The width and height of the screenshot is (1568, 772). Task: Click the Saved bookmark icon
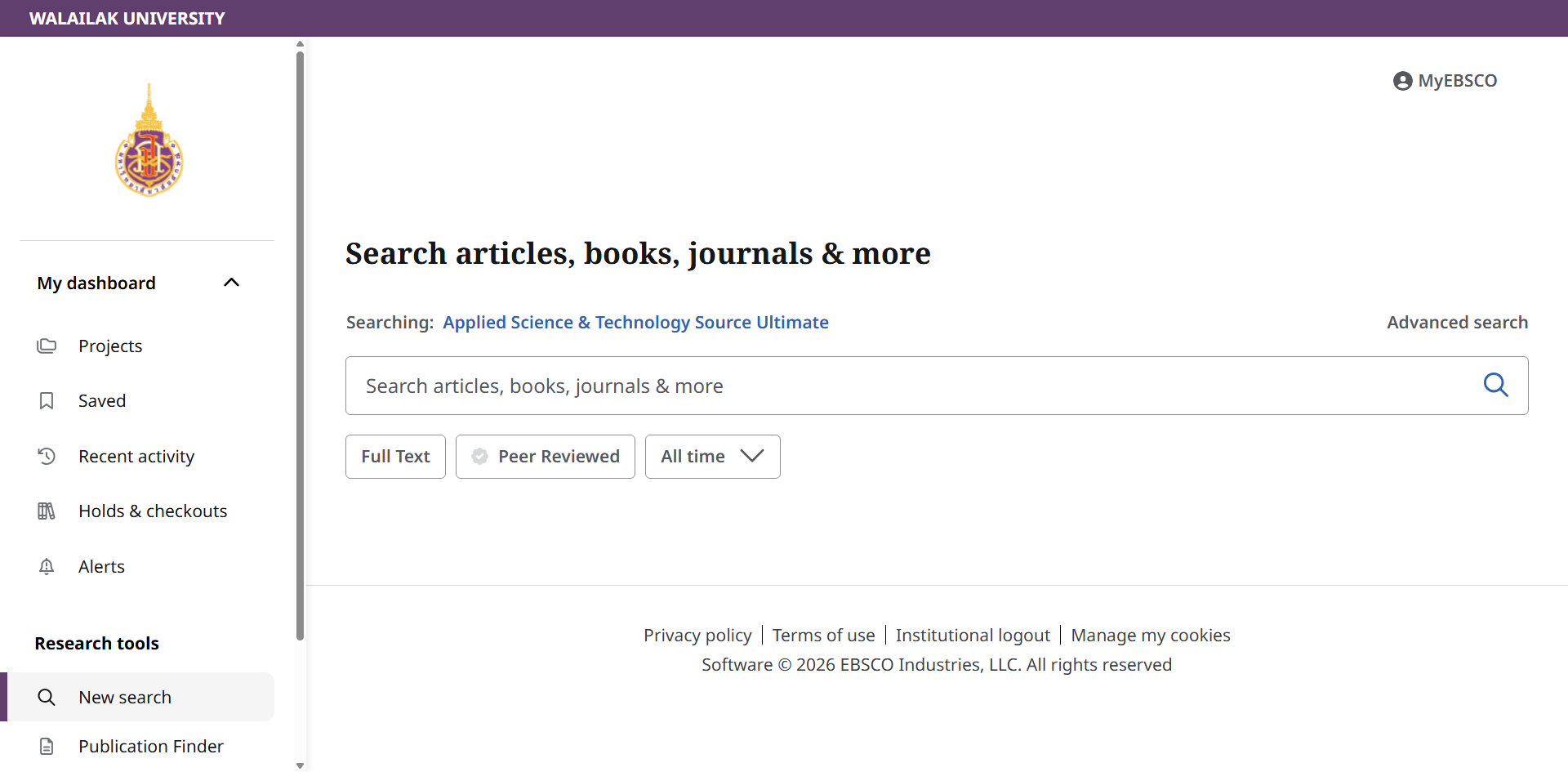click(47, 400)
